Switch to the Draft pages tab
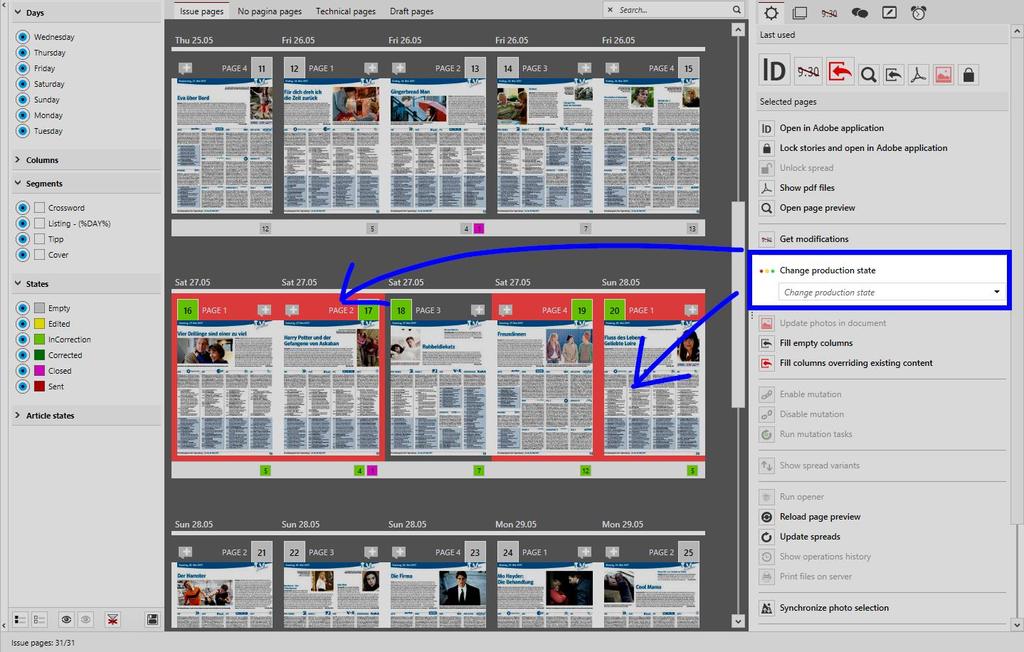This screenshot has height=652, width=1024. click(411, 11)
